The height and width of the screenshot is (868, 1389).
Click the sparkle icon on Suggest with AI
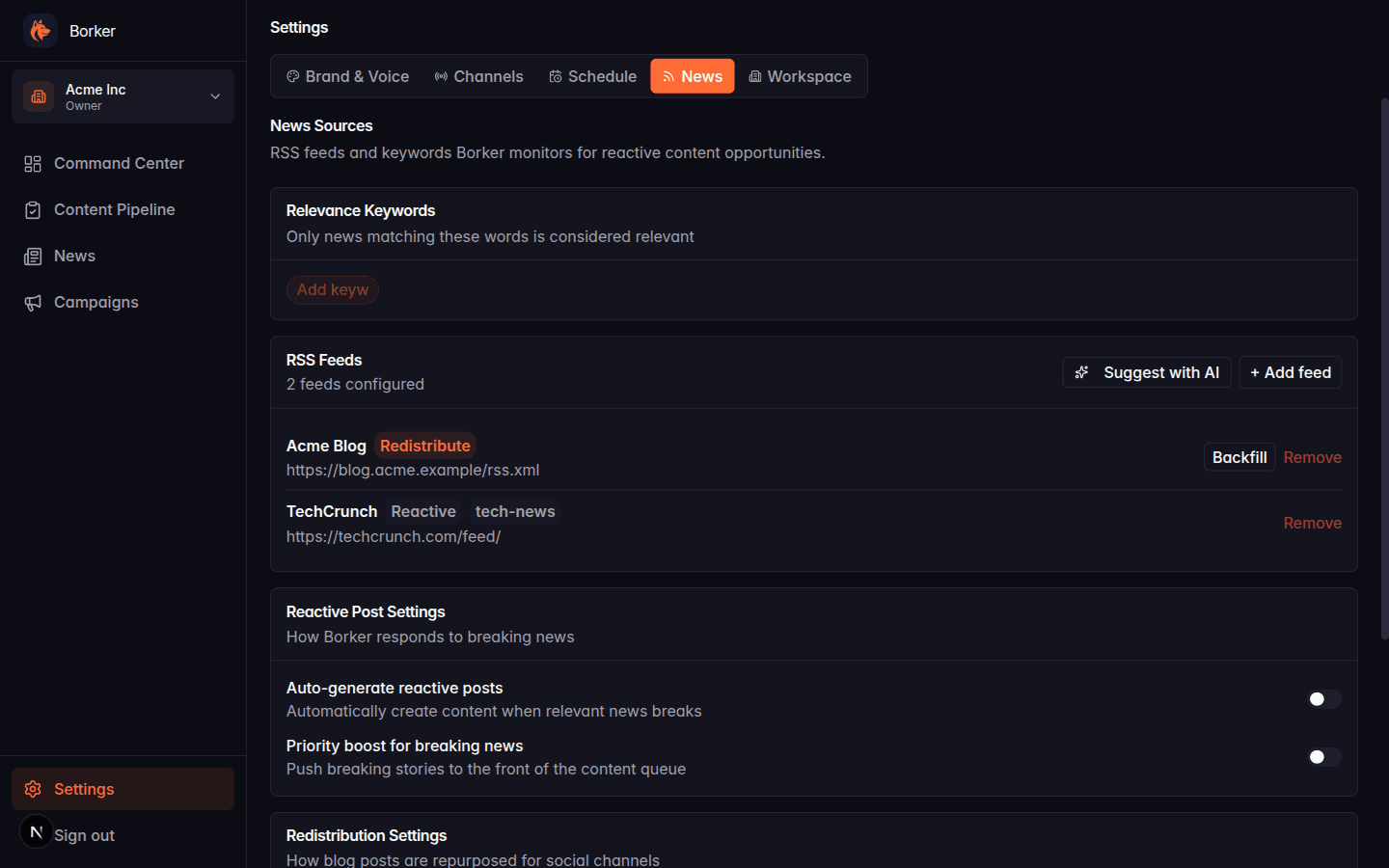[x=1081, y=371]
